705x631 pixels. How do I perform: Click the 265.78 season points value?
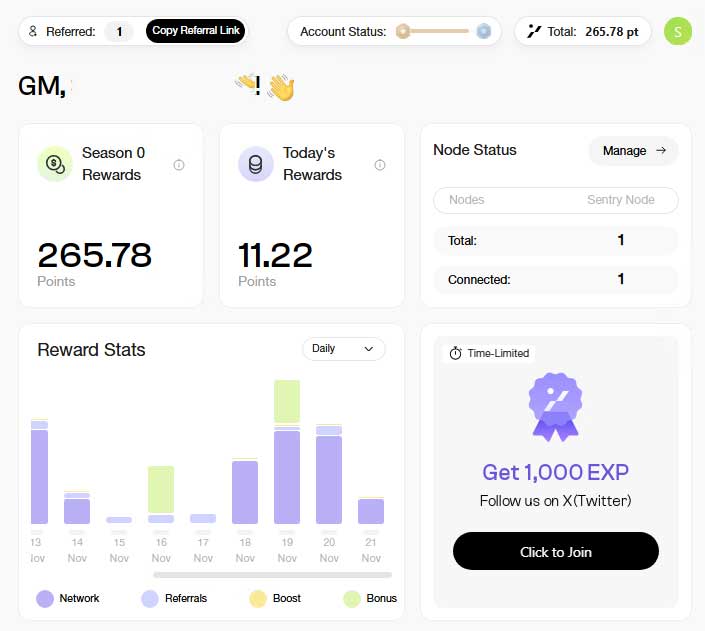click(x=95, y=255)
